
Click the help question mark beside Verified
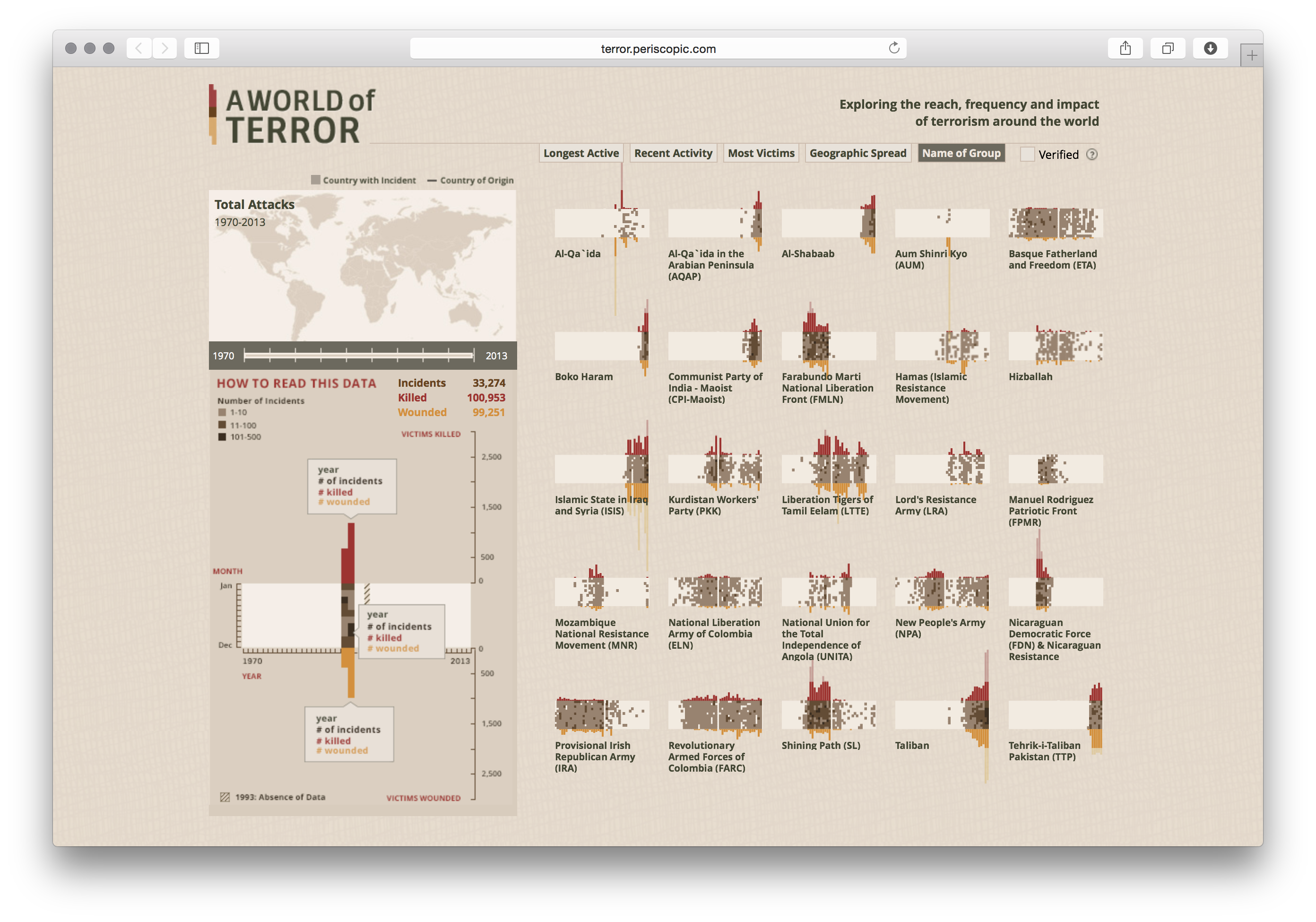(x=1092, y=154)
